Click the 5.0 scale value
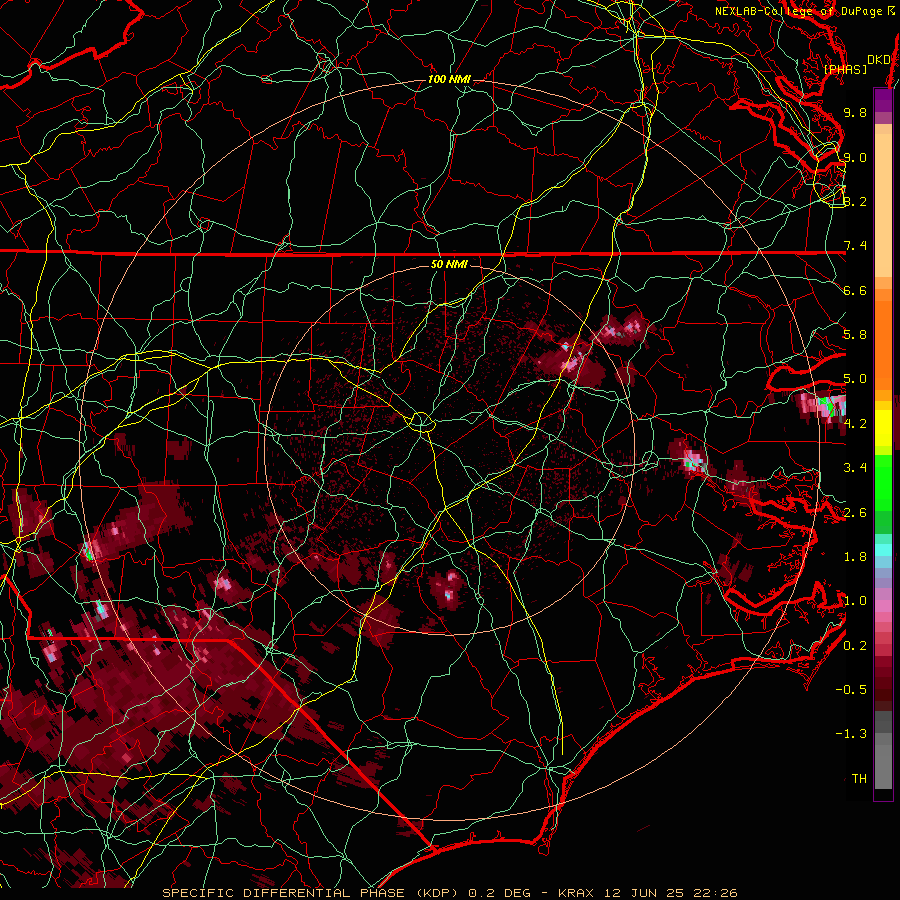Image resolution: width=900 pixels, height=900 pixels. point(855,379)
